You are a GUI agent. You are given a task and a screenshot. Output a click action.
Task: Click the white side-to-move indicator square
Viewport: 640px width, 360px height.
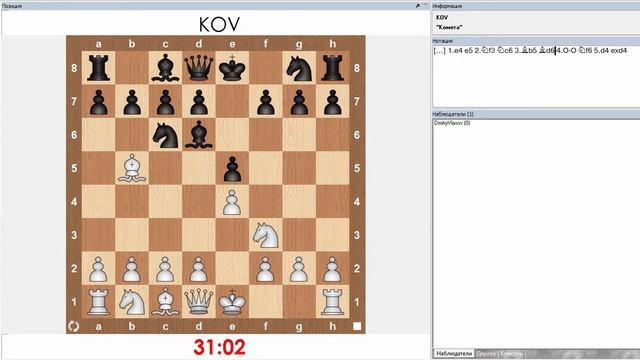coord(357,326)
